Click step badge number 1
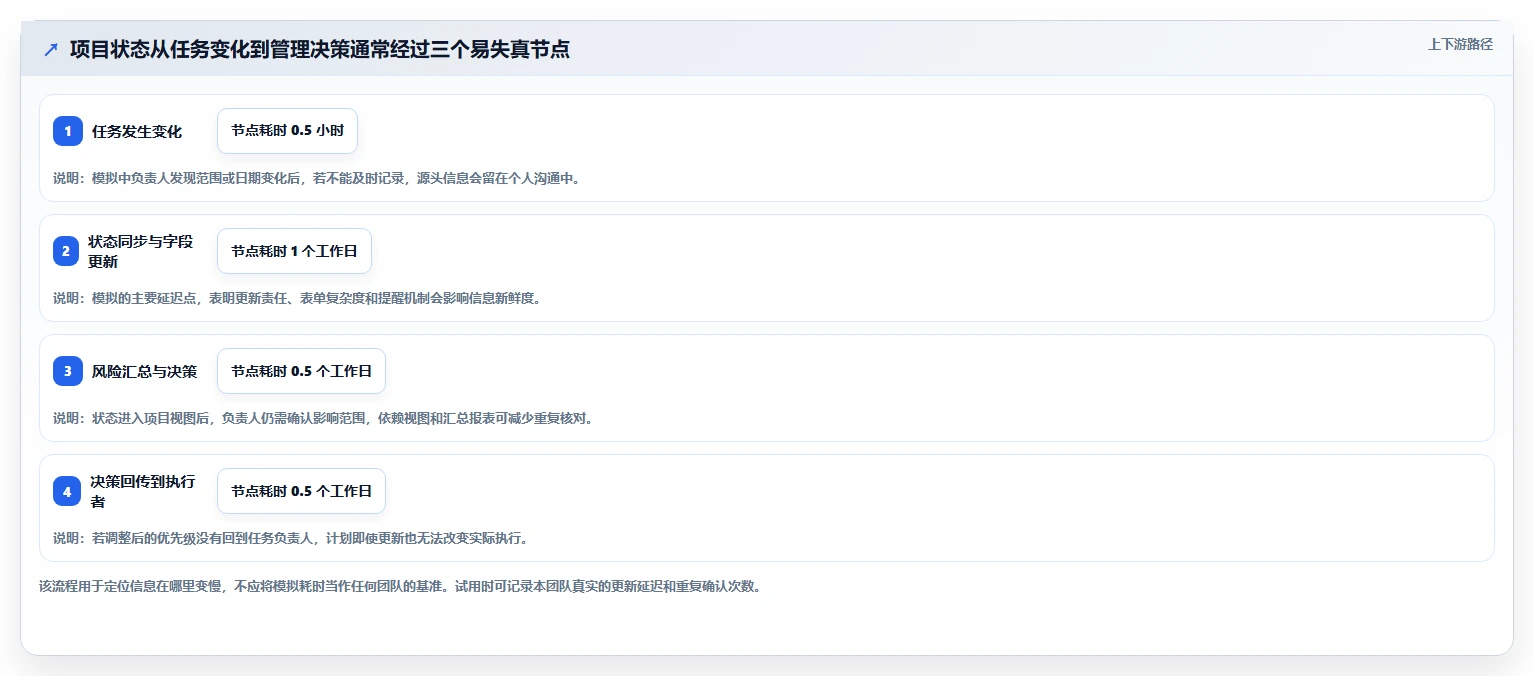 pyautogui.click(x=68, y=131)
